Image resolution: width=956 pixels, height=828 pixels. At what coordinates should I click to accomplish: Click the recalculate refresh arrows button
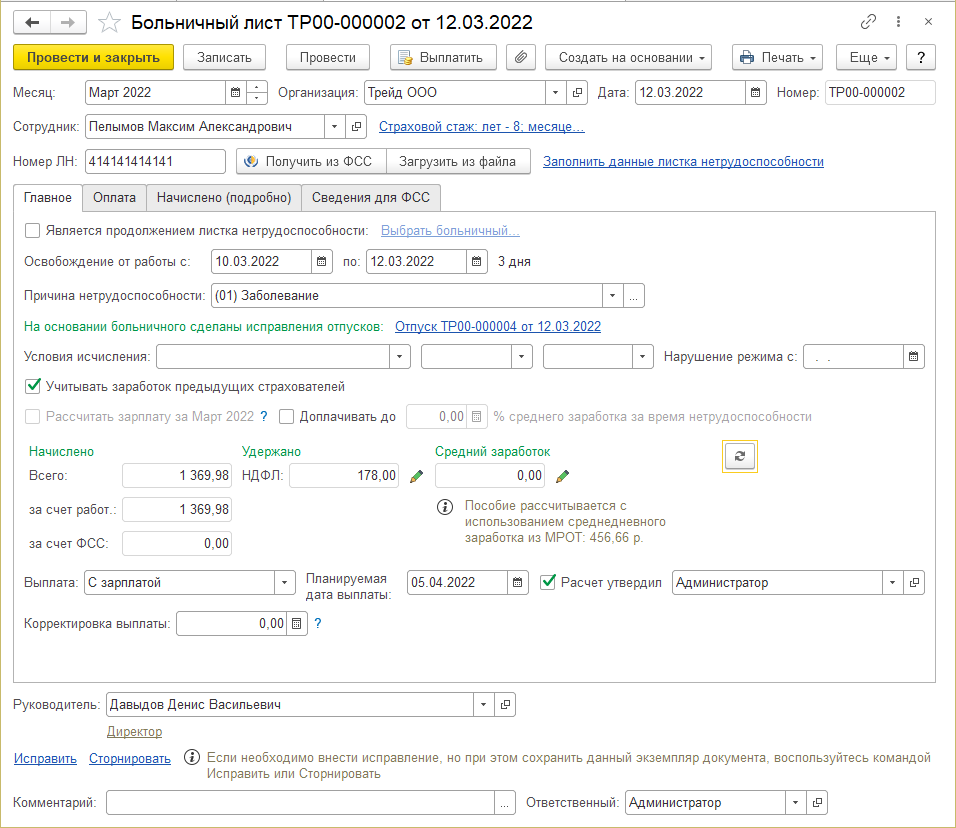[740, 456]
